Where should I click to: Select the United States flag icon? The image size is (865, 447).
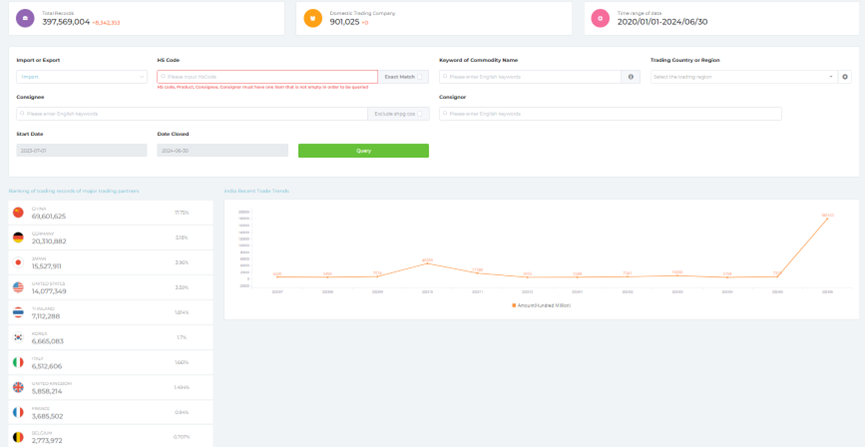pos(18,287)
